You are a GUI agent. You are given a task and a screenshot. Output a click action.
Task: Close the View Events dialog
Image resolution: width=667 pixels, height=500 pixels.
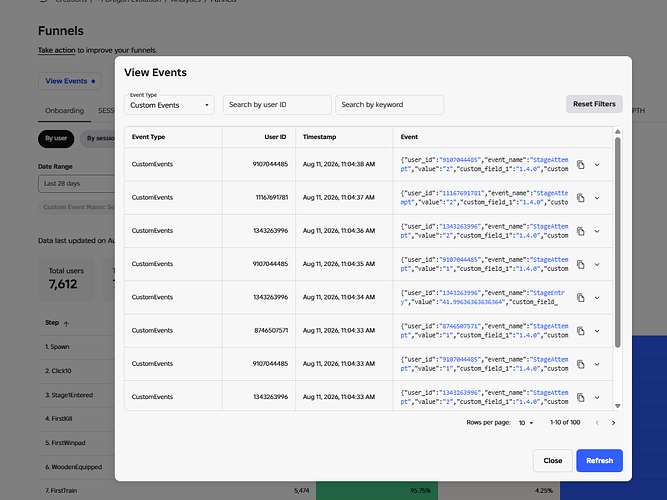[553, 460]
